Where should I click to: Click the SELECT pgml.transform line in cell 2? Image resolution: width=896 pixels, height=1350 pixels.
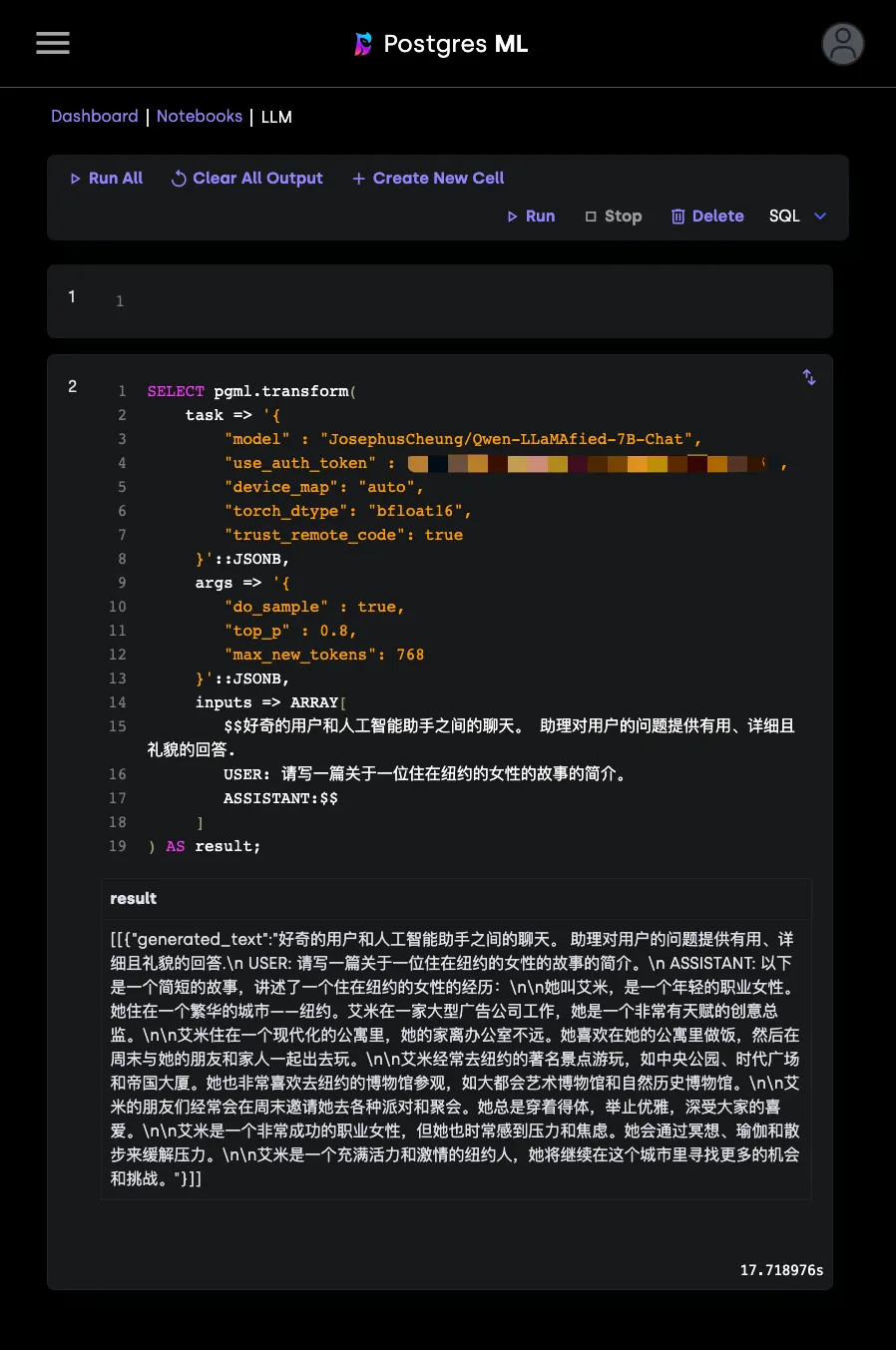point(251,391)
